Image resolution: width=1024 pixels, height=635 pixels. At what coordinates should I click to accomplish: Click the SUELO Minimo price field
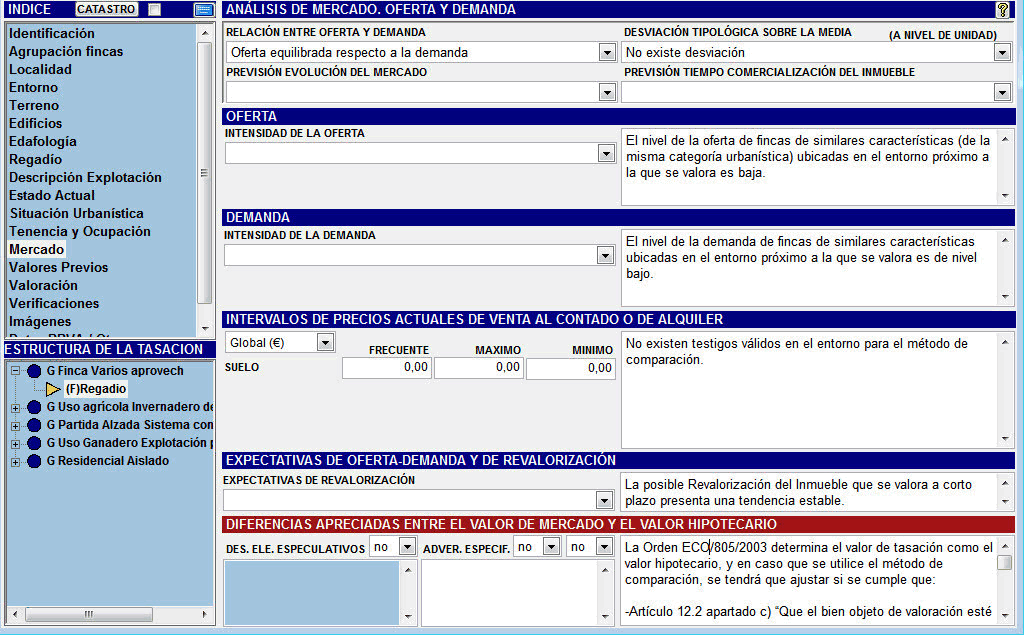(571, 368)
